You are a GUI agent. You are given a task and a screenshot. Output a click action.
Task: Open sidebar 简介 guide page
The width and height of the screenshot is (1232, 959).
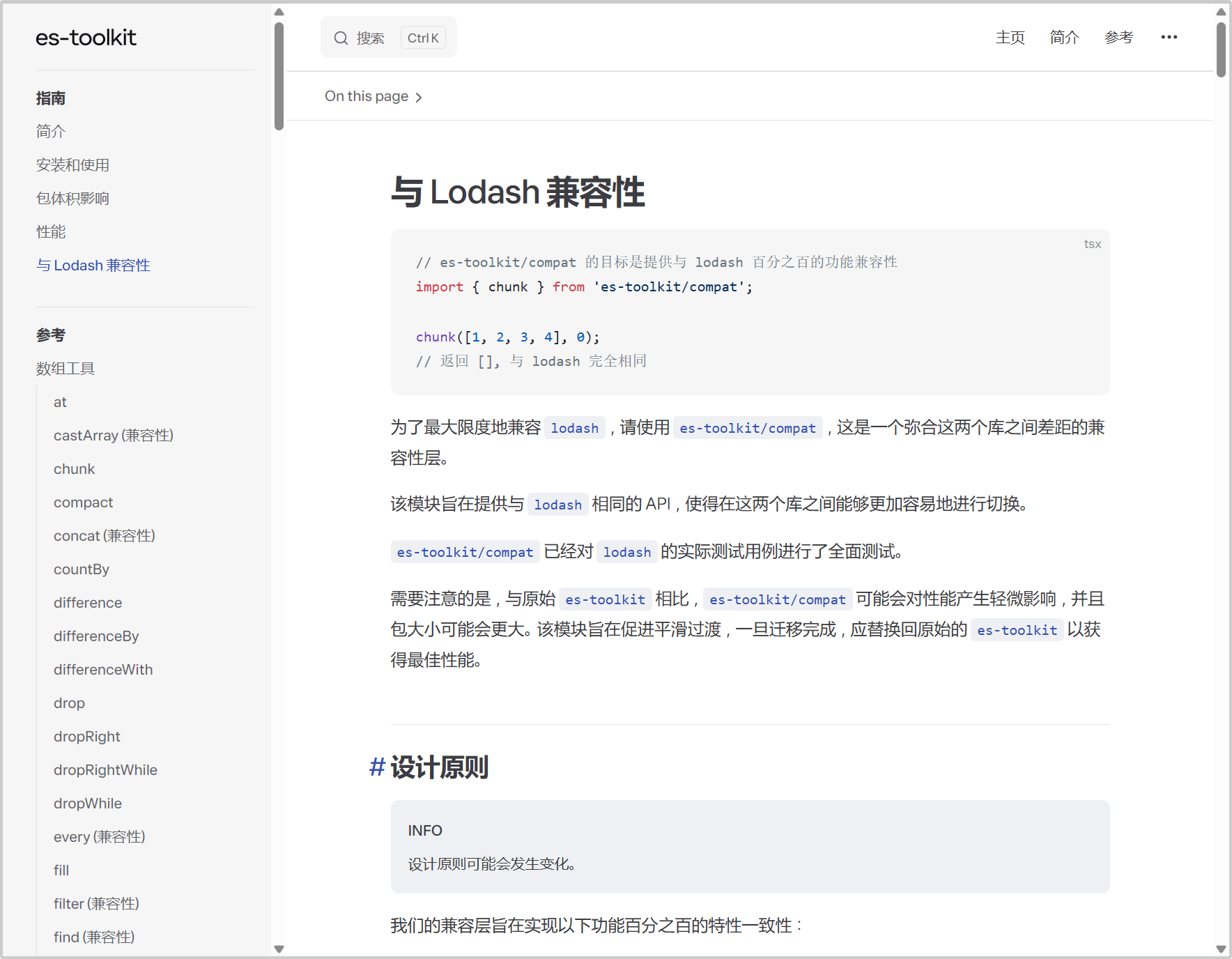click(51, 131)
